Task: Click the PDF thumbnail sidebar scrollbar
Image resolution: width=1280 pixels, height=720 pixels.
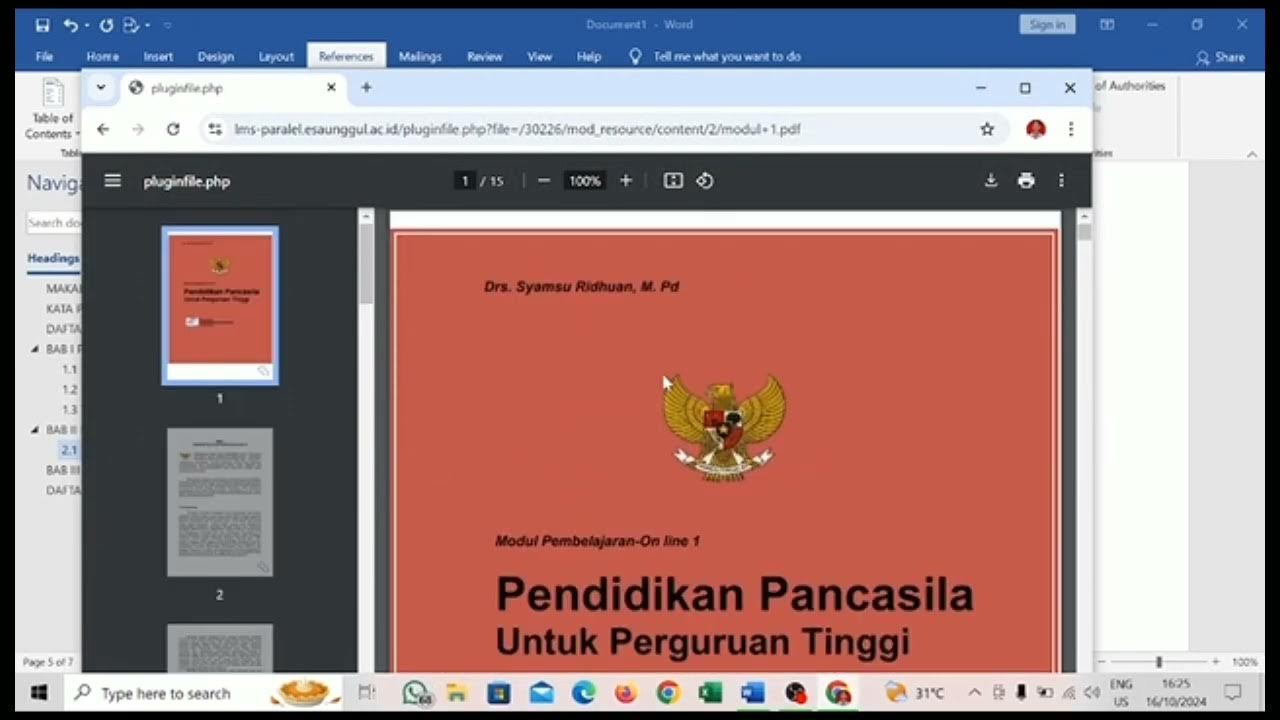Action: click(366, 264)
